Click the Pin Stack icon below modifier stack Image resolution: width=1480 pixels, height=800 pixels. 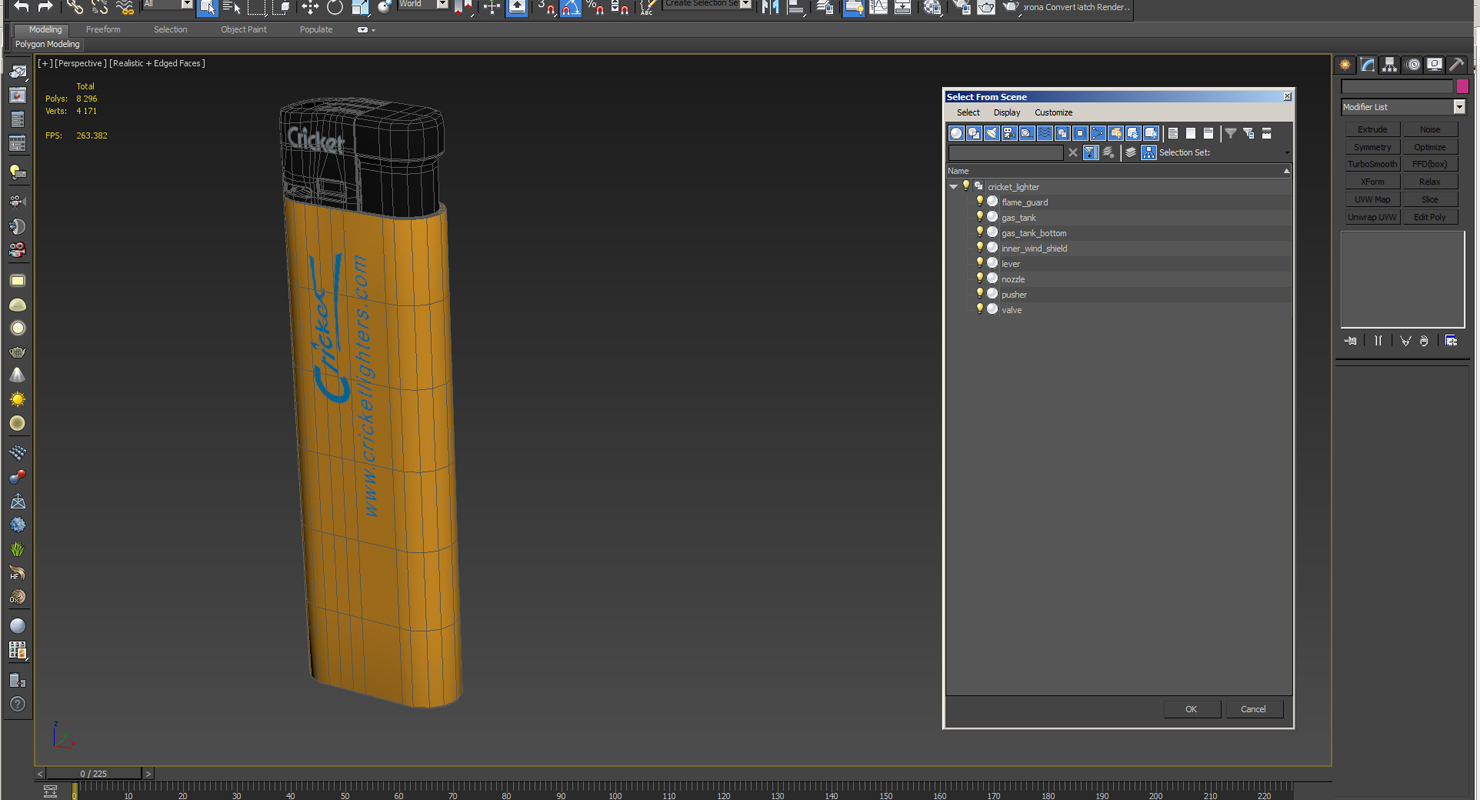coord(1351,341)
